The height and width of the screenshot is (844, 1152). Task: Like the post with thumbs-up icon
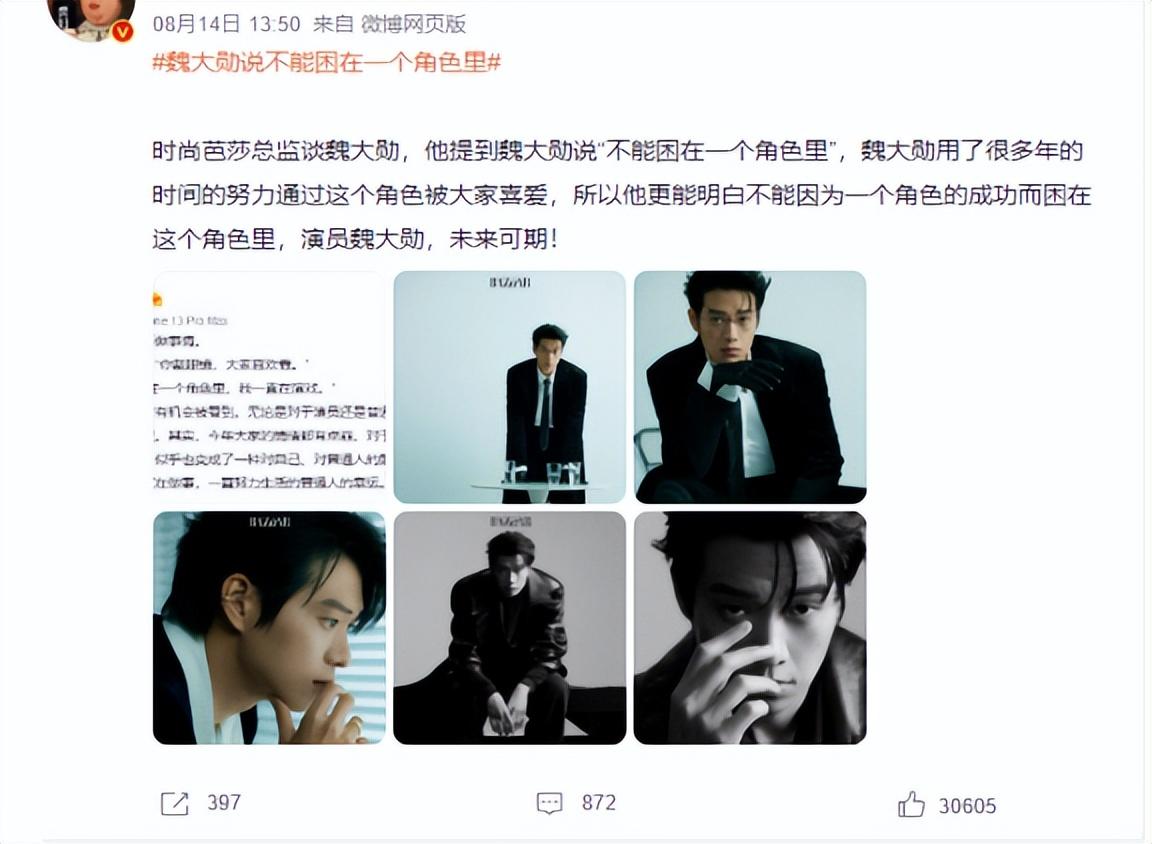(911, 804)
